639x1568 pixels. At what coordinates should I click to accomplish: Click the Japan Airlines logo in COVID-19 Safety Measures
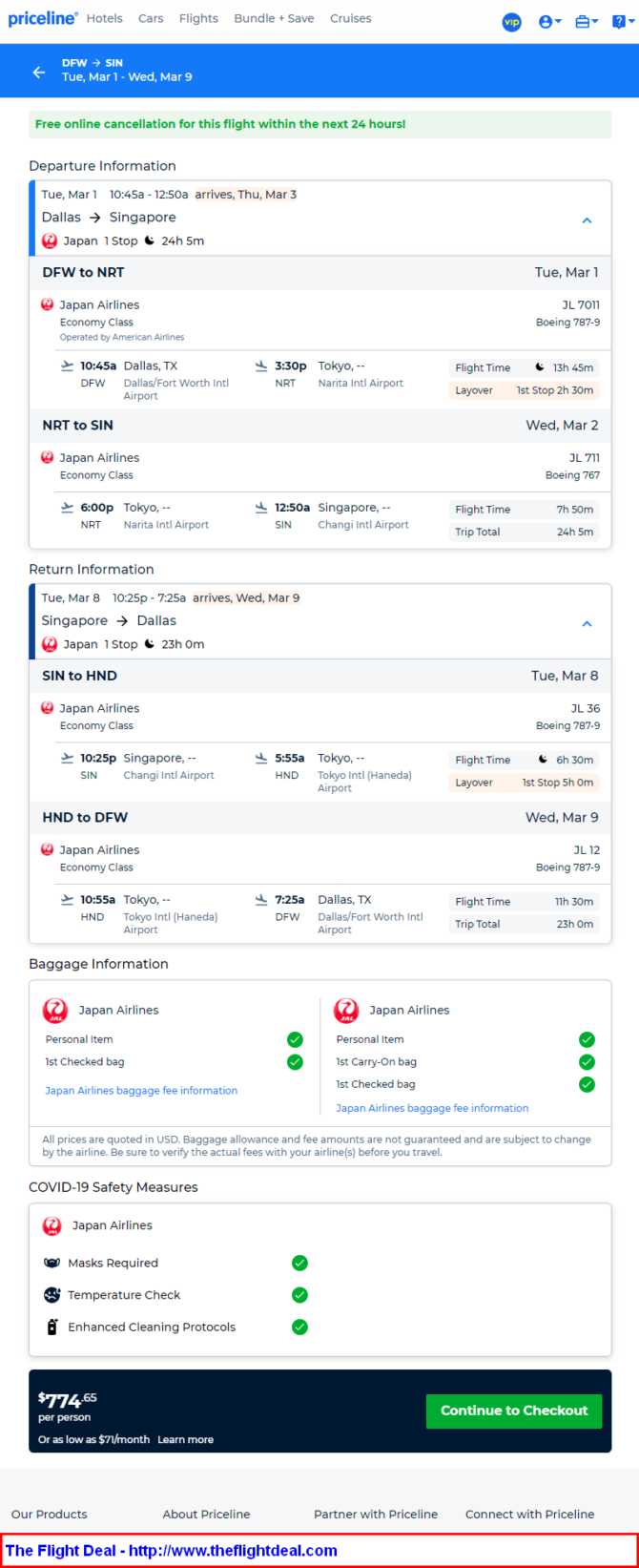coord(52,1225)
